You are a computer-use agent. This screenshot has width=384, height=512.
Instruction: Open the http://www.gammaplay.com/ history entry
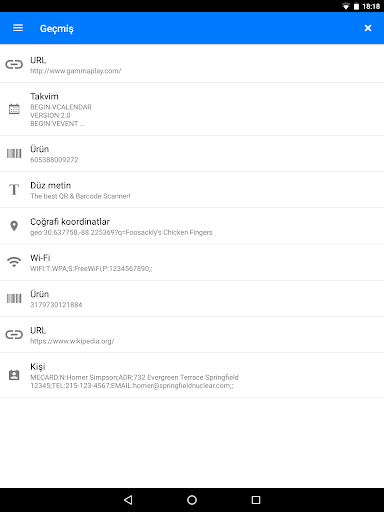click(x=192, y=63)
